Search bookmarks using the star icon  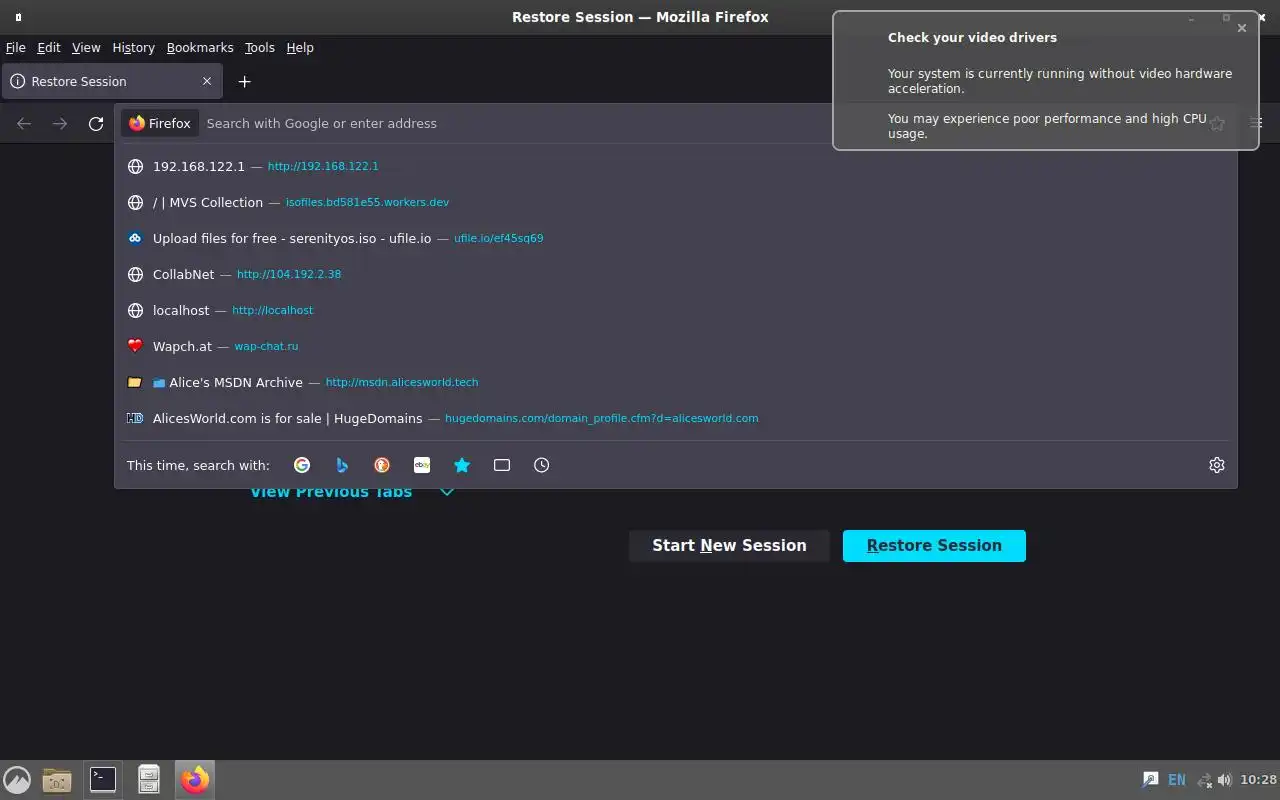click(462, 465)
